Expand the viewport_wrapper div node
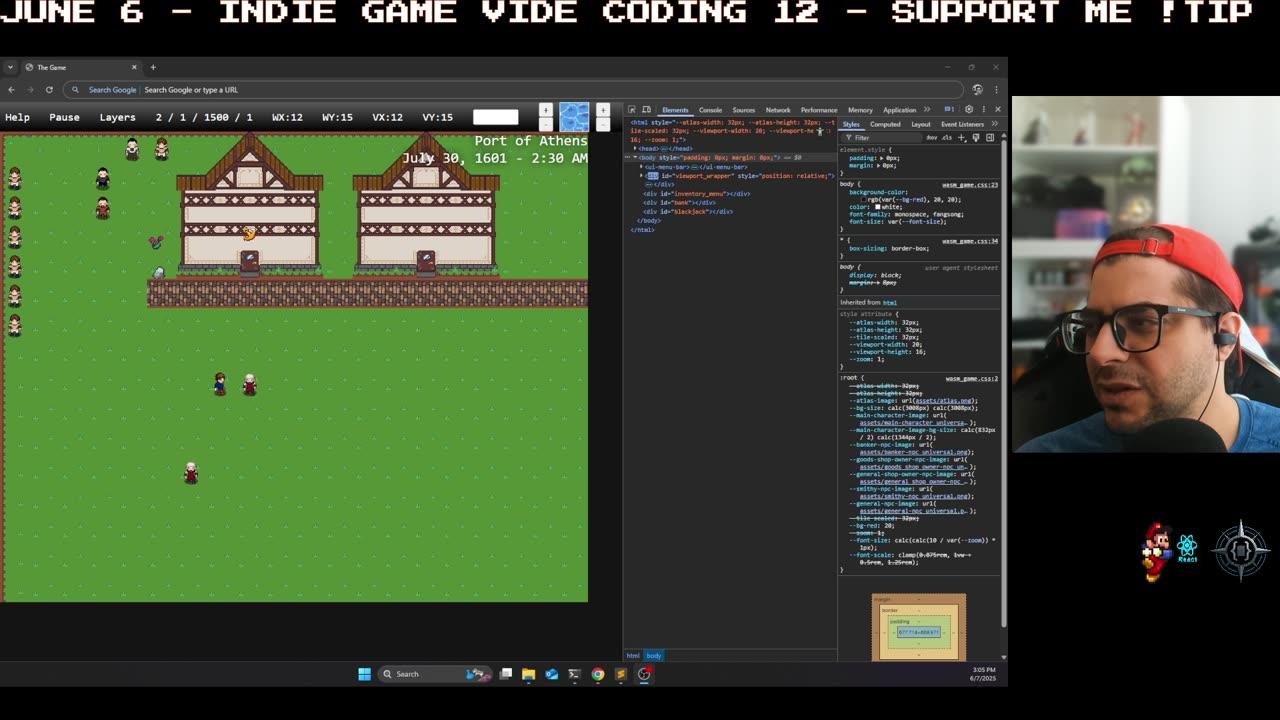 click(641, 176)
